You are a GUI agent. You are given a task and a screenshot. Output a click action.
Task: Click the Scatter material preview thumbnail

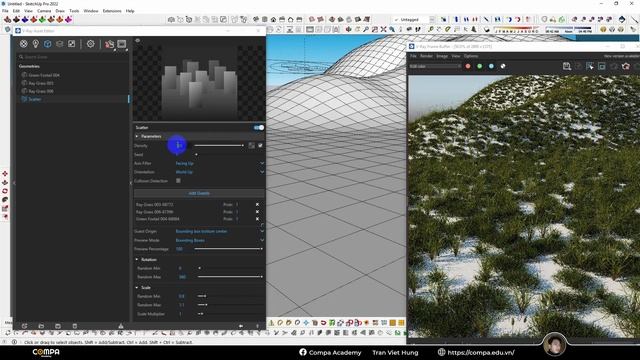[x=199, y=80]
